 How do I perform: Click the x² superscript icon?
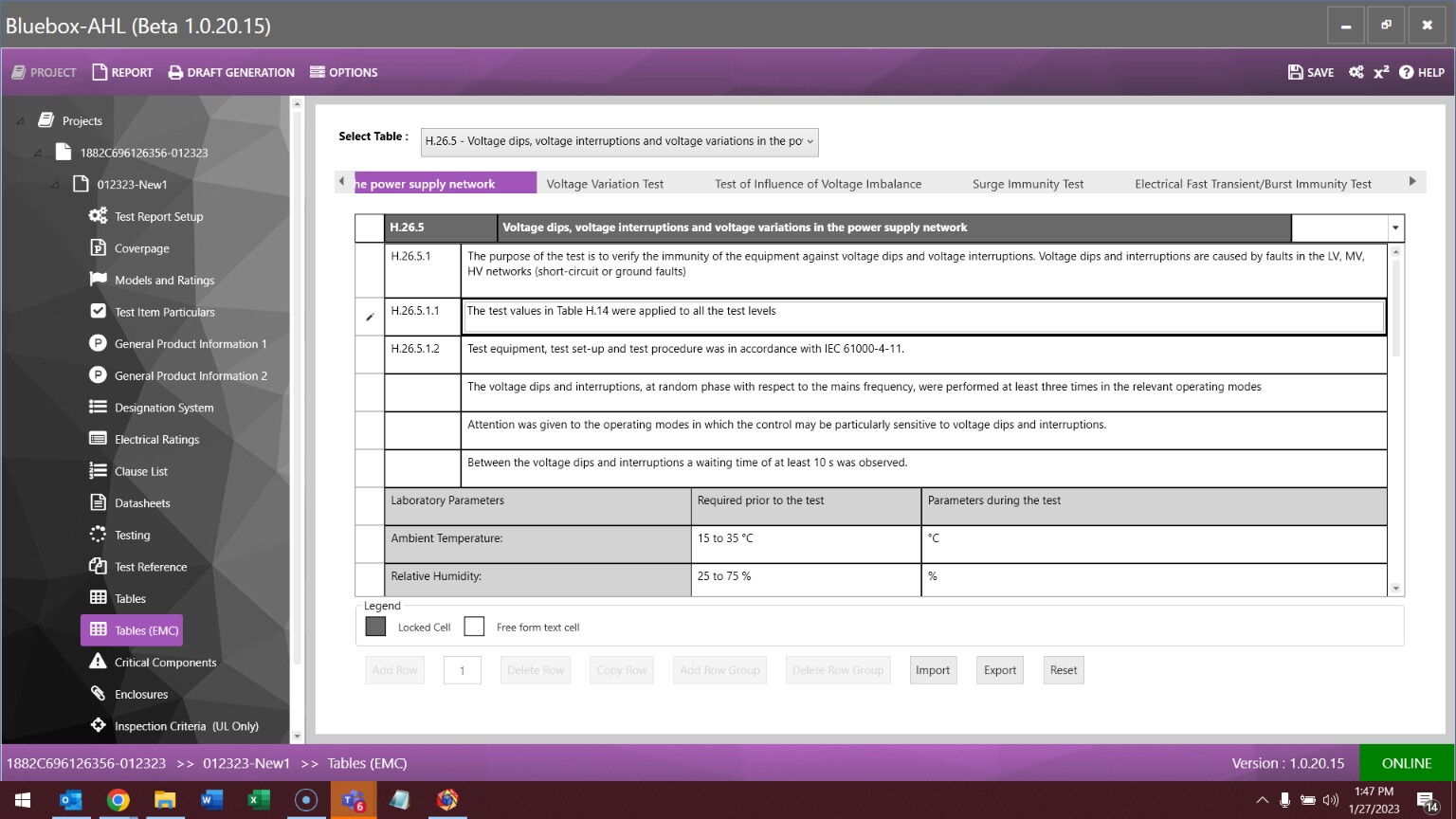click(x=1381, y=72)
